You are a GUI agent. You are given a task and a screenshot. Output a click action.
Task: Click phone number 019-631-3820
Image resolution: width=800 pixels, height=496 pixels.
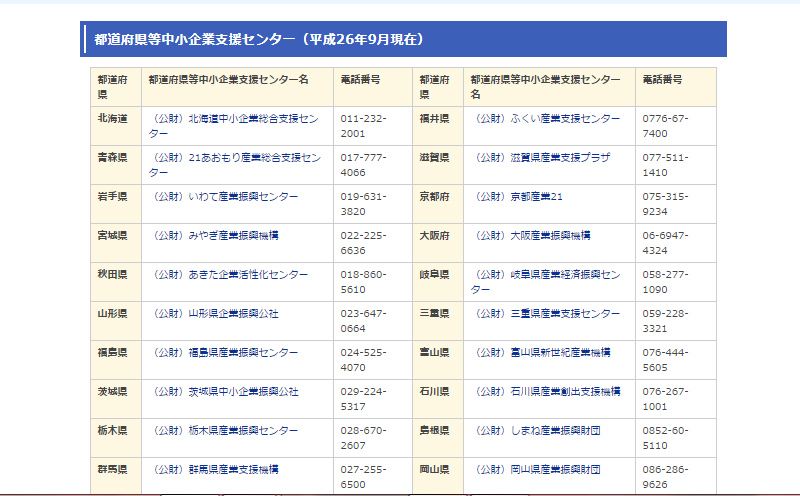click(x=363, y=204)
